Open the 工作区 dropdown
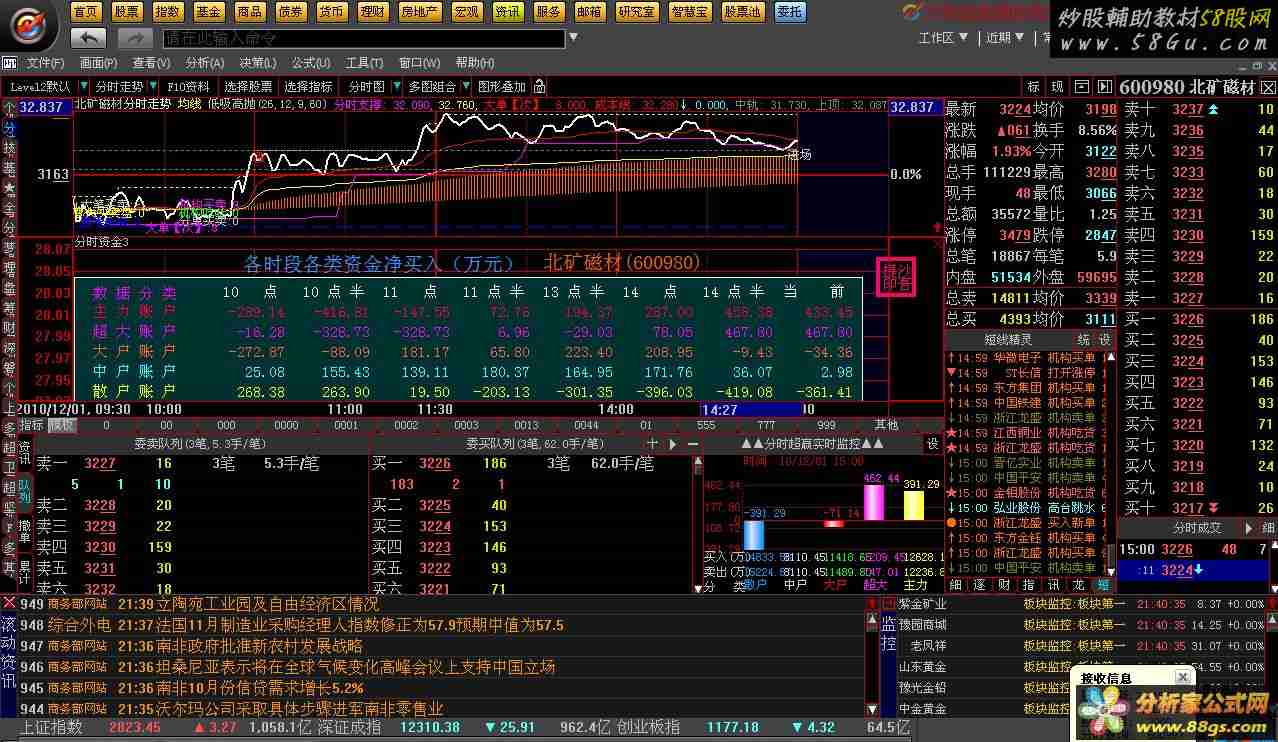The width and height of the screenshot is (1278, 742). pyautogui.click(x=943, y=38)
